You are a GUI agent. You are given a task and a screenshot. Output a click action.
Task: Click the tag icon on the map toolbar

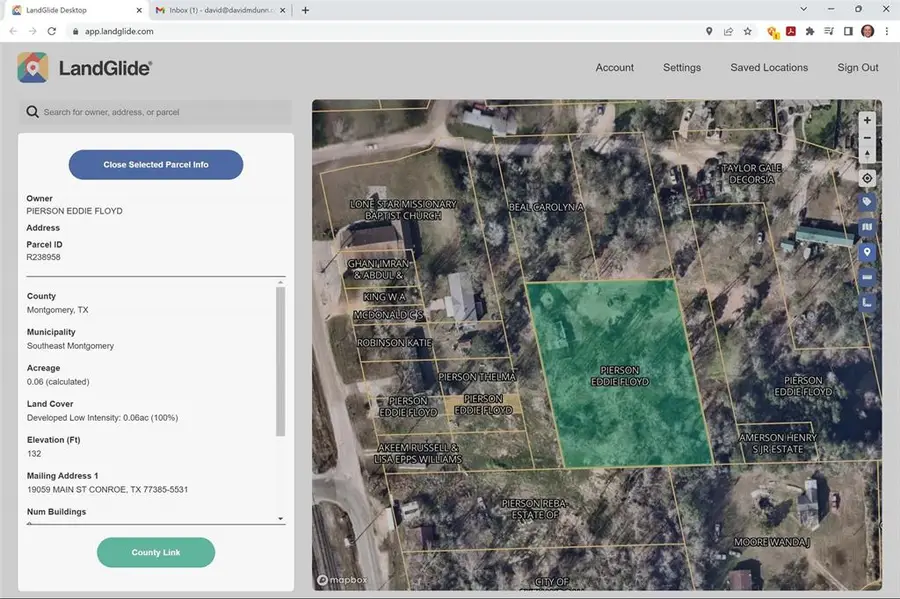(867, 202)
